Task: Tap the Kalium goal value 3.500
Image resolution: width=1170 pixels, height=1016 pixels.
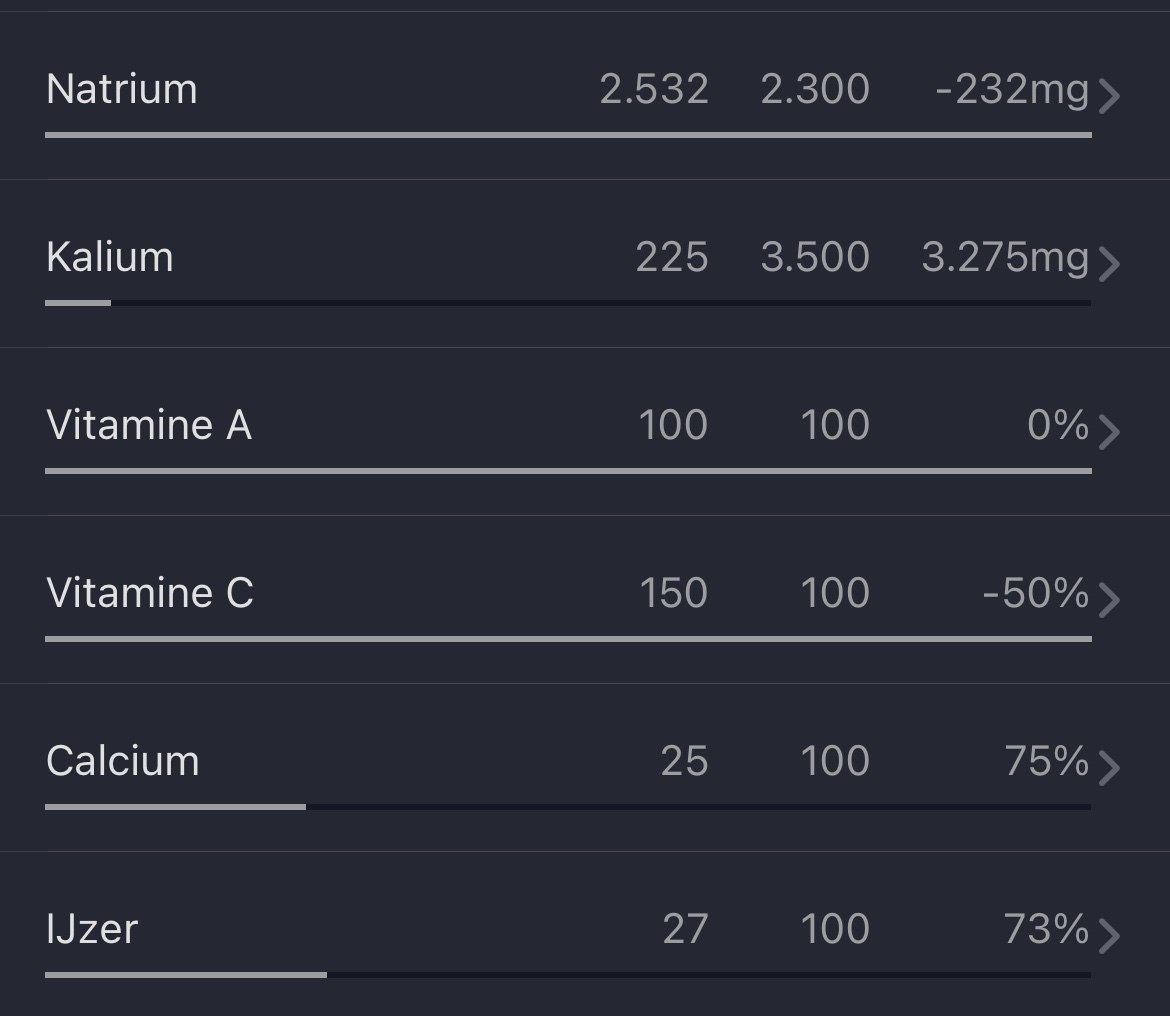Action: point(815,257)
